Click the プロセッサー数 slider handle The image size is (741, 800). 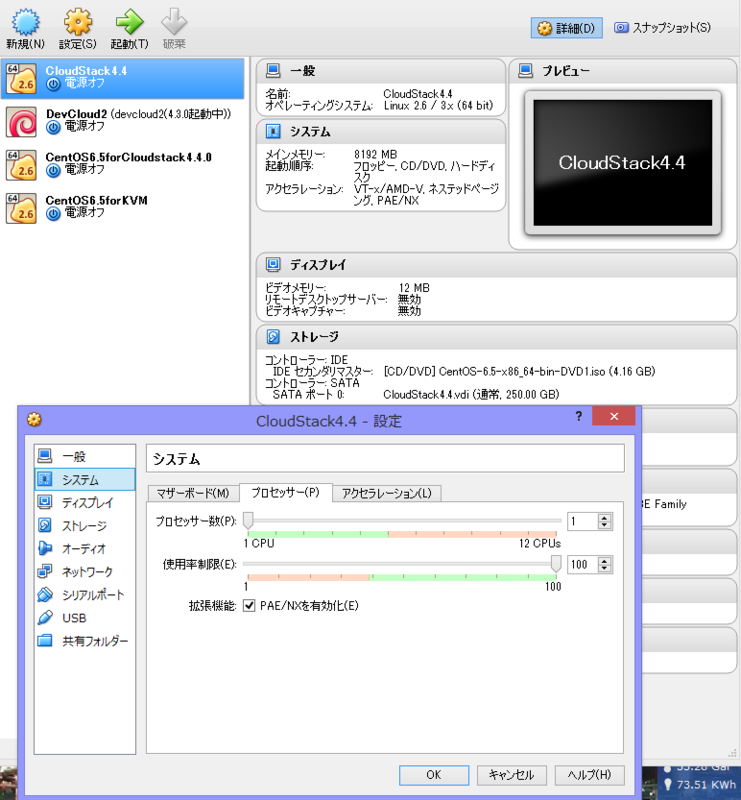(248, 521)
